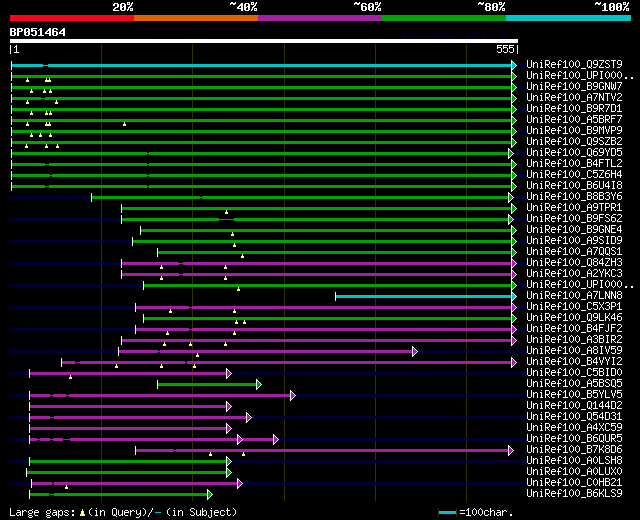640x520 pixels.
Task: Open hit UniRef100_Q9ZST9
Action: pyautogui.click(x=574, y=64)
